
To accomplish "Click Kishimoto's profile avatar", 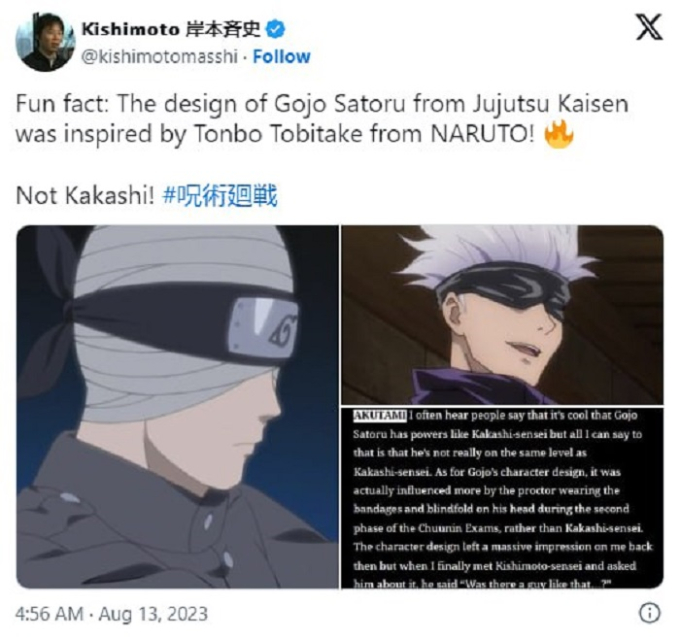I will tap(45, 42).
